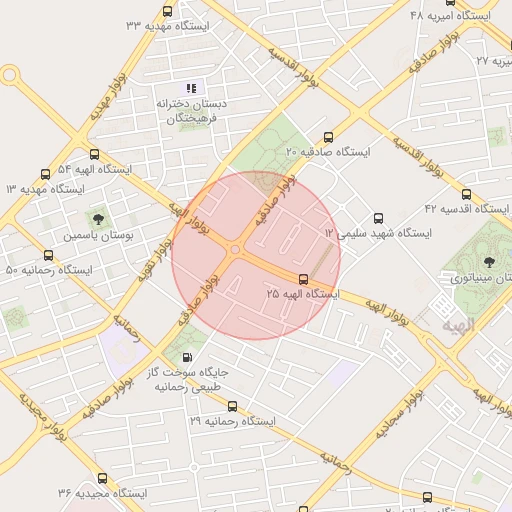Image resolution: width=512 pixels, height=512 pixels.
Task: Select the ایستگاه مجیدیه ۳۶ bus icon
Action: pos(102,478)
